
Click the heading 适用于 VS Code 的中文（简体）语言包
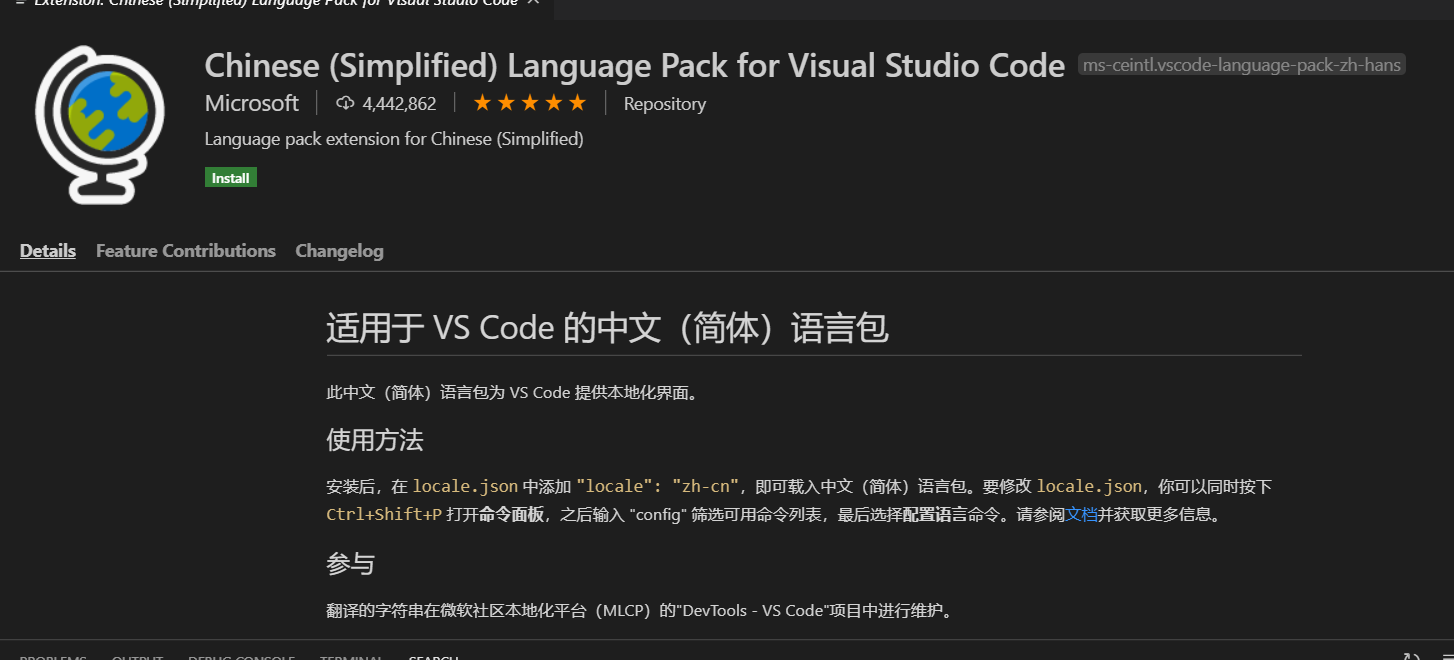[607, 328]
